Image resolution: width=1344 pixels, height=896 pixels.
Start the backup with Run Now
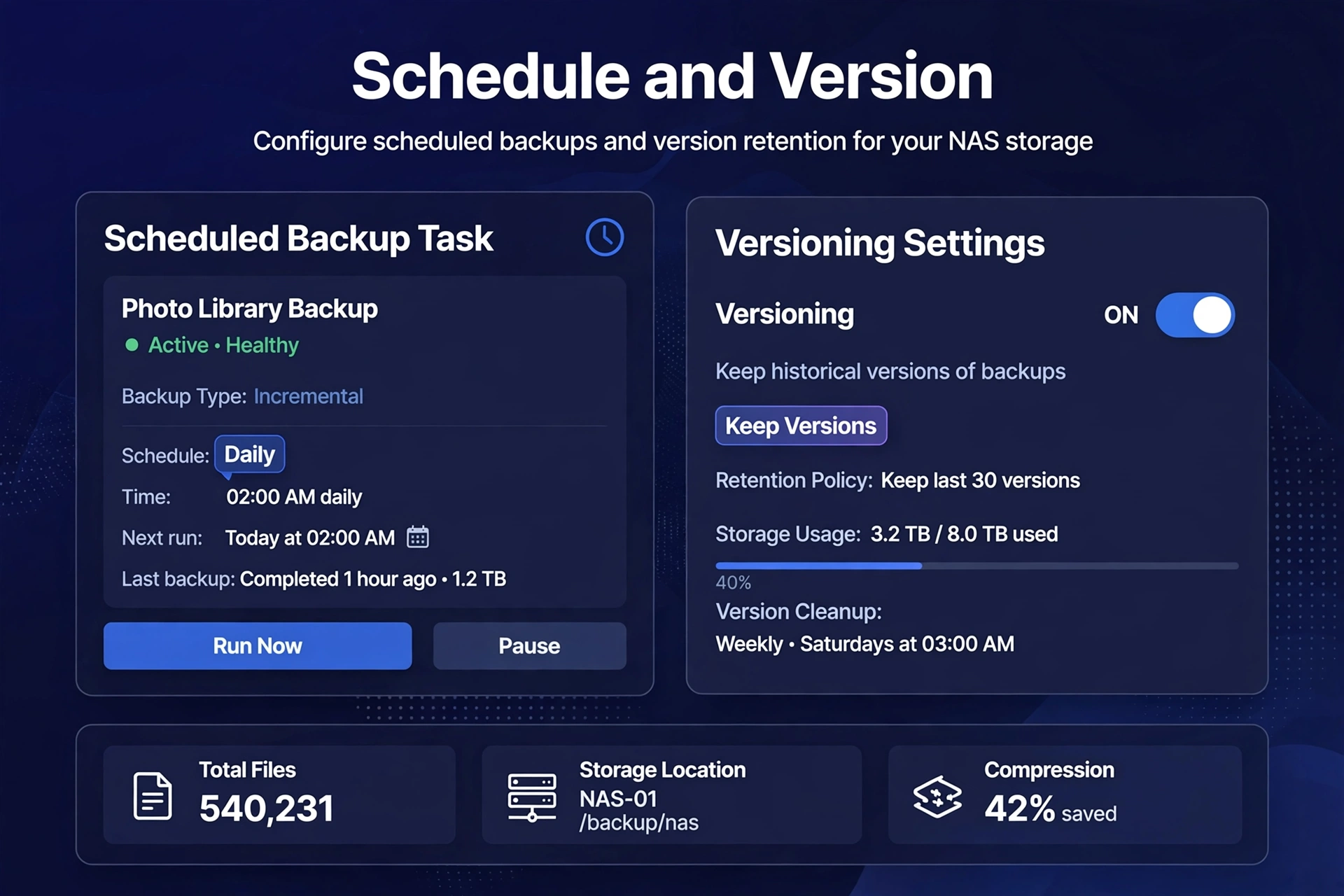(x=258, y=645)
